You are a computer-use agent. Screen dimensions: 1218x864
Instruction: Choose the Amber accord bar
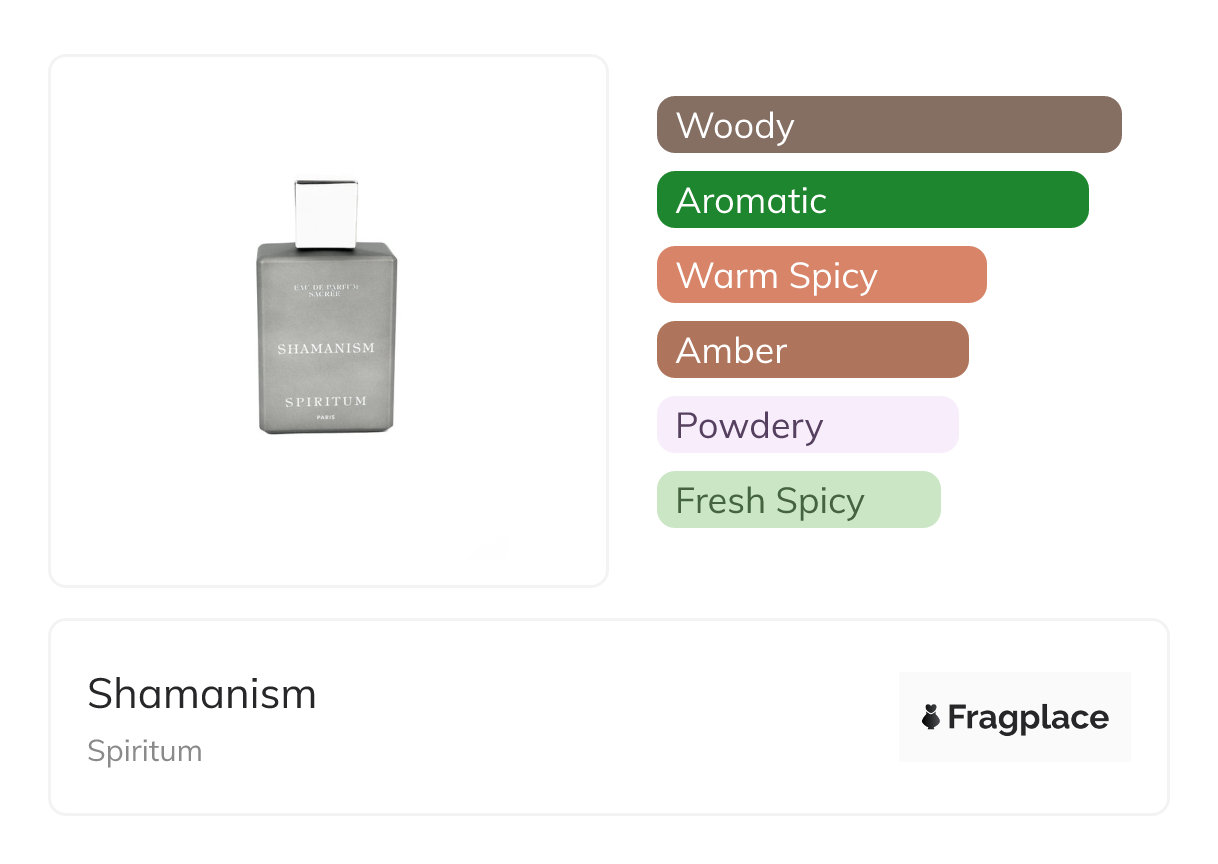click(812, 350)
